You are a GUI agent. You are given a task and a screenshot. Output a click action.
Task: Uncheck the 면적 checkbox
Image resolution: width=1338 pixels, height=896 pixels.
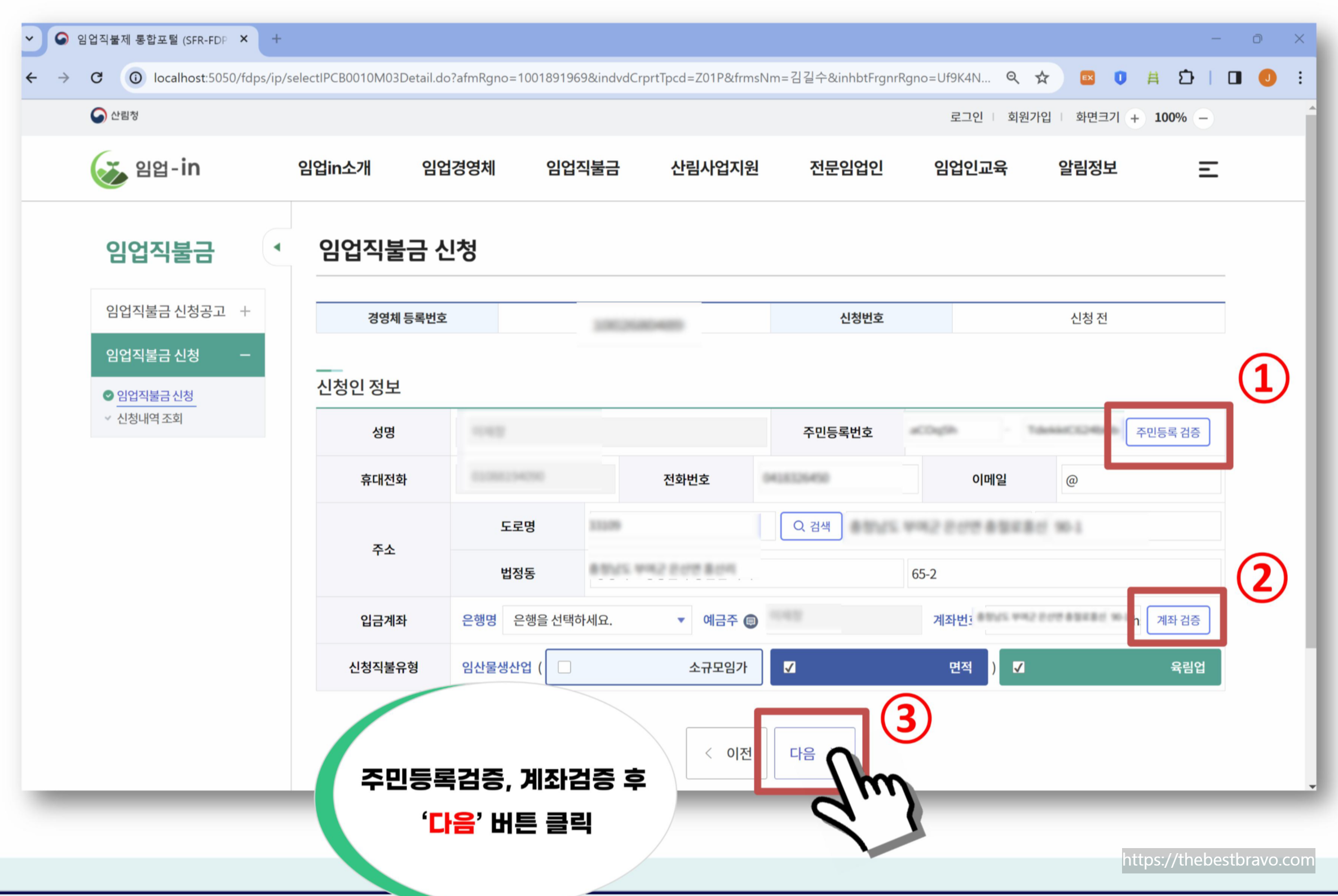pyautogui.click(x=789, y=667)
